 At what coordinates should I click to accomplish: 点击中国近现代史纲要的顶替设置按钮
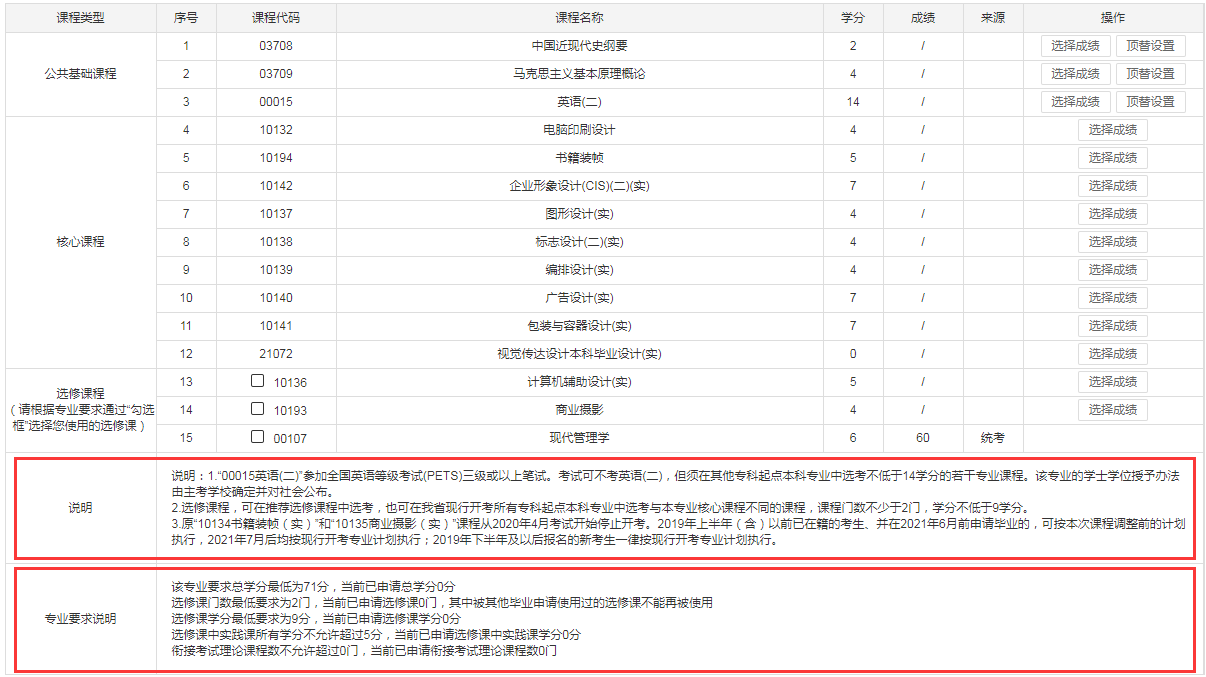click(x=1150, y=45)
